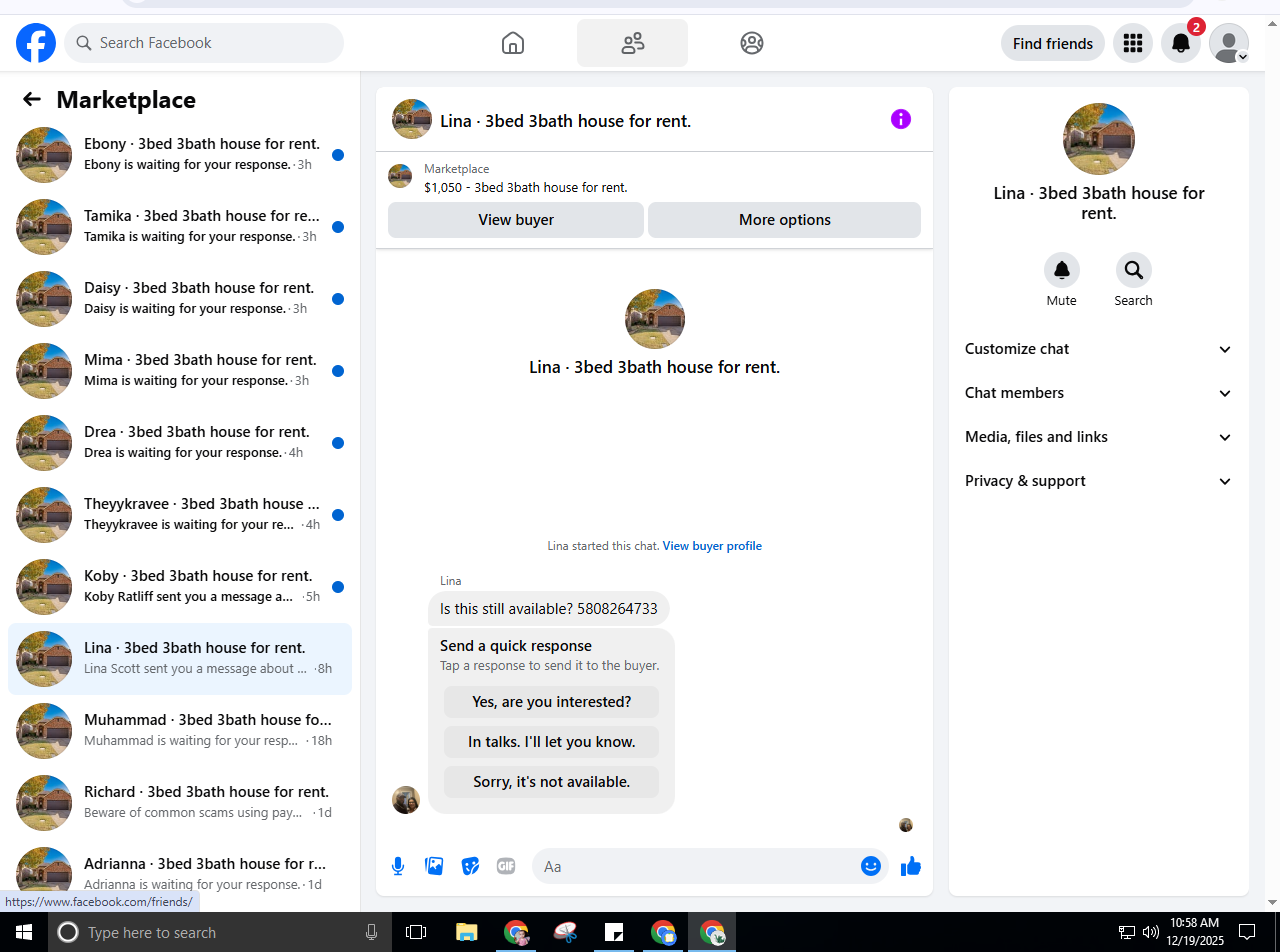Click Windows 'Type here to search' box
This screenshot has width=1280, height=952.
pos(219,932)
